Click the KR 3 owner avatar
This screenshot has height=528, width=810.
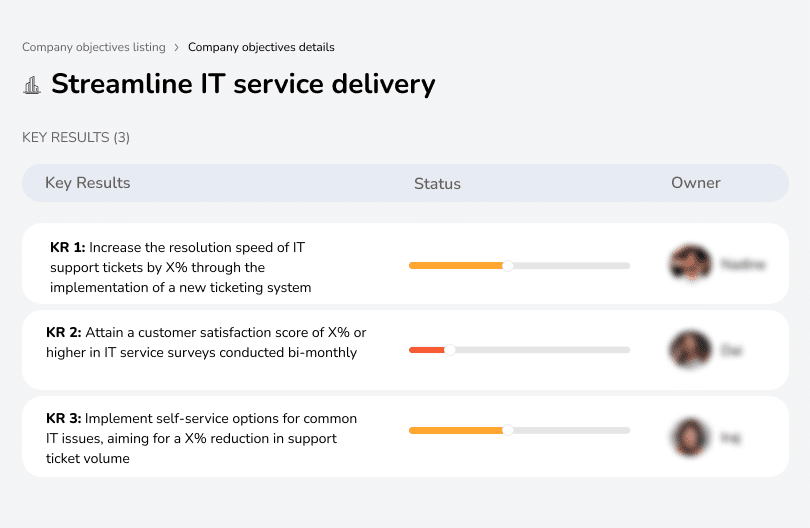(691, 437)
